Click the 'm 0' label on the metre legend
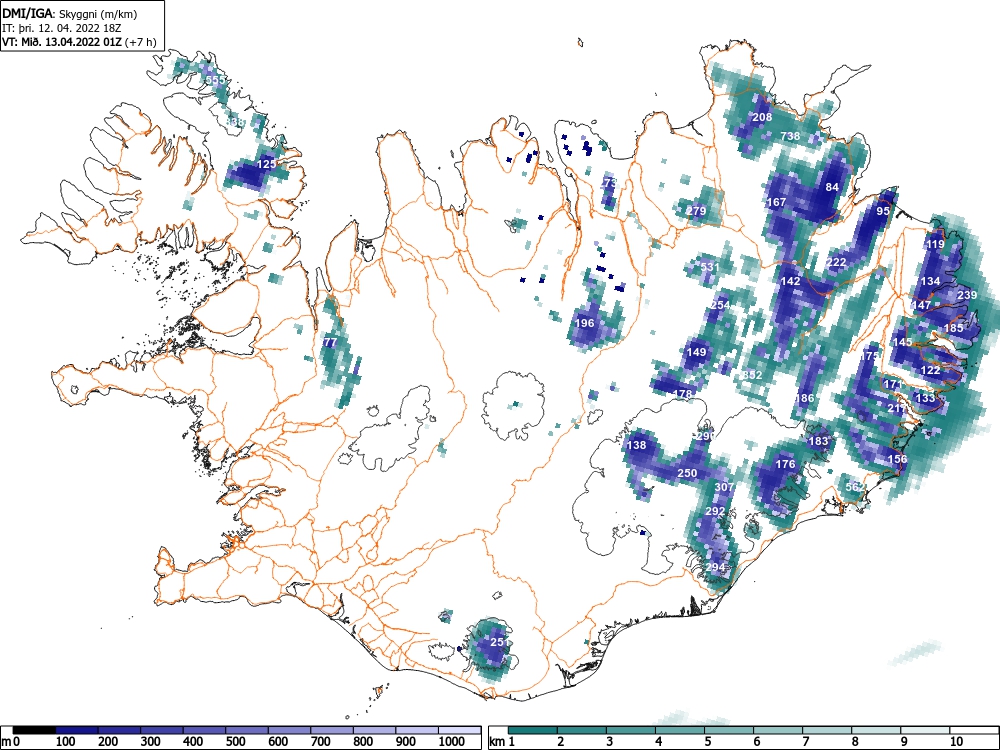The height and width of the screenshot is (750, 1000). [10, 742]
